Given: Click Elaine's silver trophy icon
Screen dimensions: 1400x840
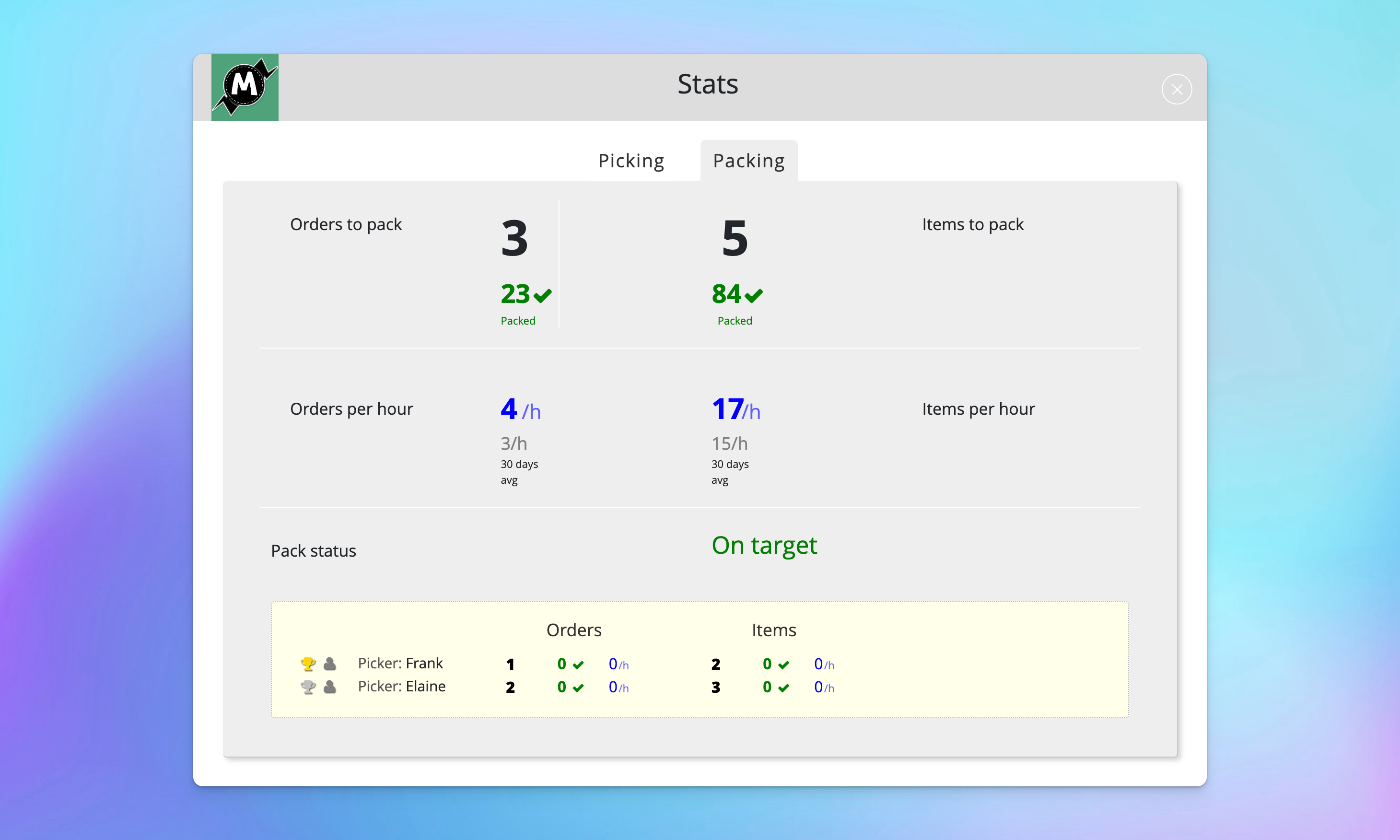Looking at the screenshot, I should (x=308, y=687).
